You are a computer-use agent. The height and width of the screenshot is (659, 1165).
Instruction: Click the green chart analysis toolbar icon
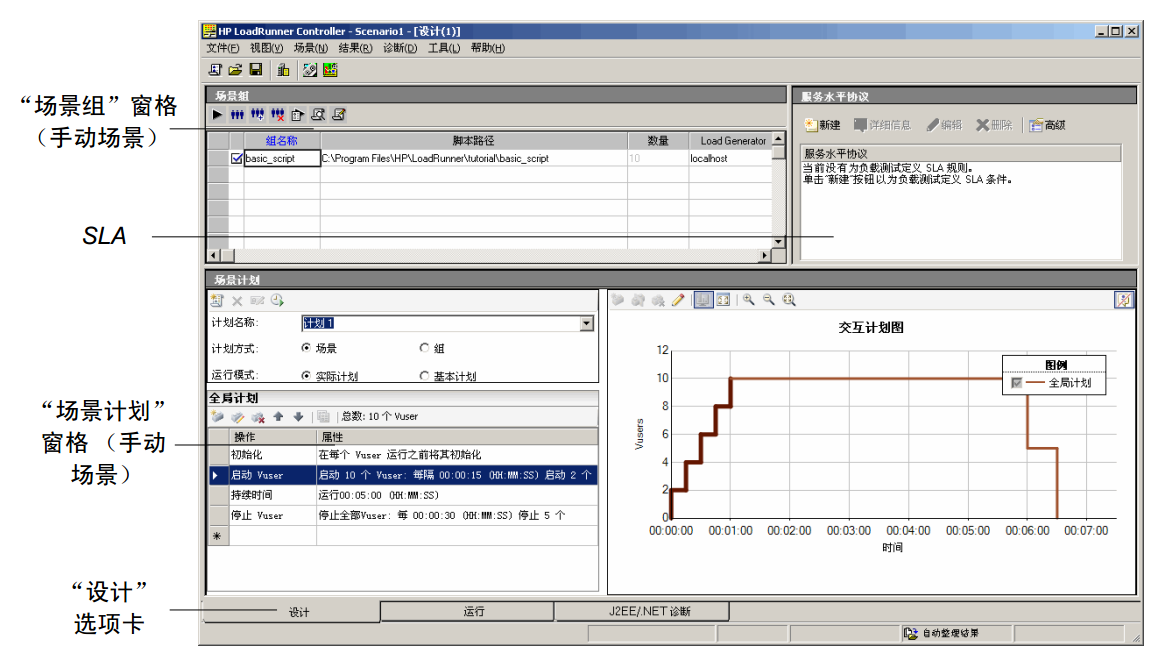tap(330, 70)
